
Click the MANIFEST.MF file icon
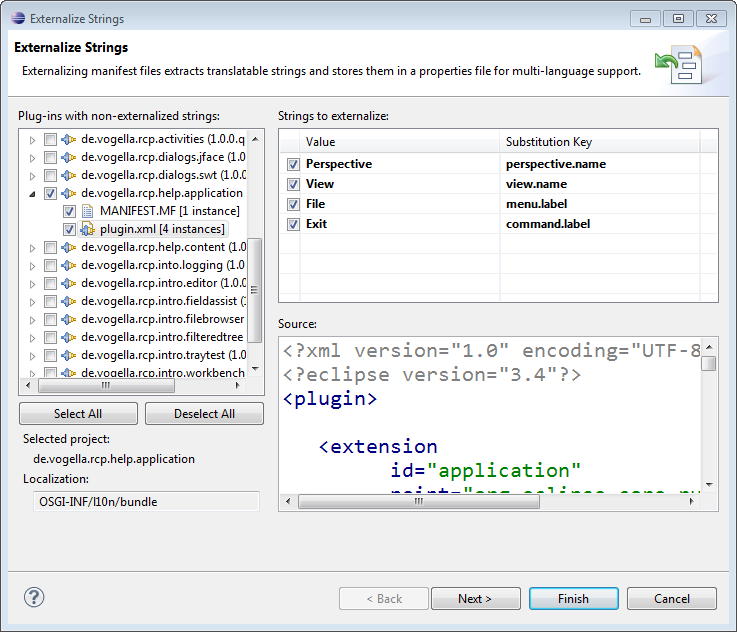87,211
